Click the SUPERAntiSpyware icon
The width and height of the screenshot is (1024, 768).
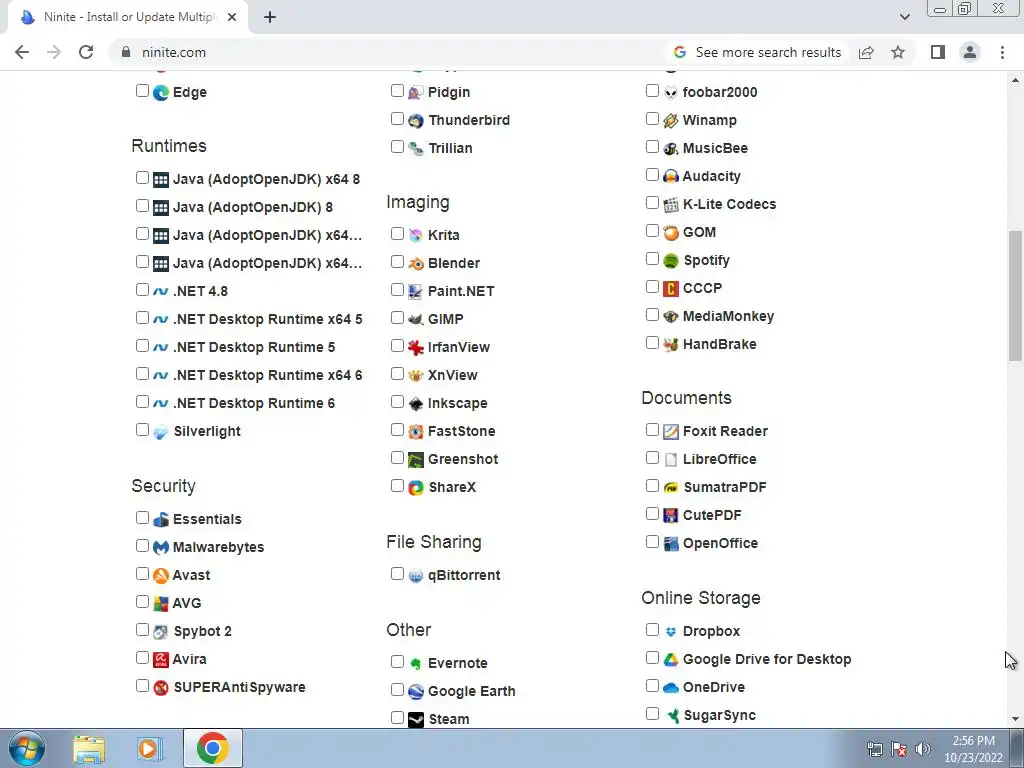(x=161, y=688)
